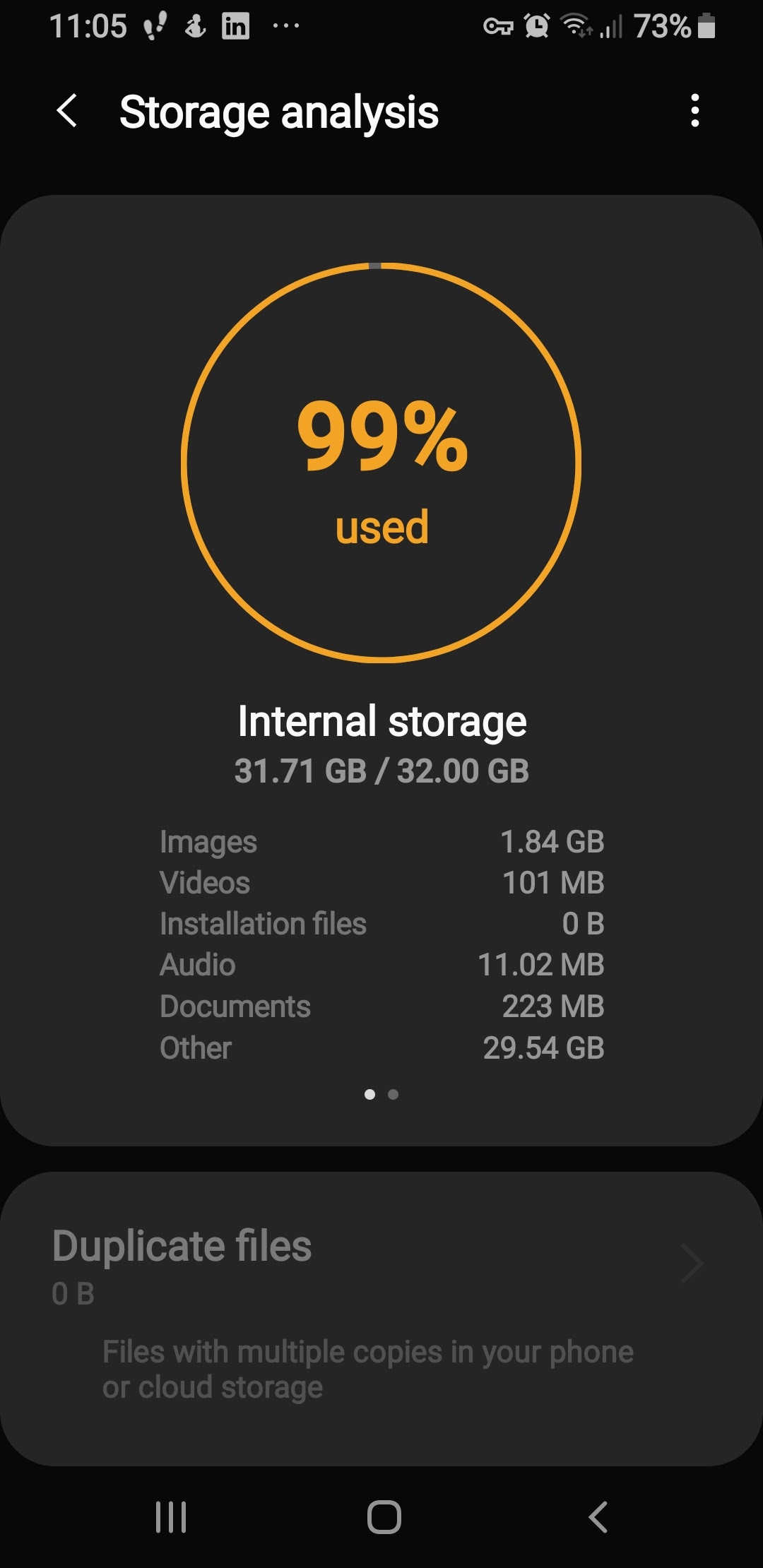Expand Duplicate files using the chevron arrow

pos(692,1264)
